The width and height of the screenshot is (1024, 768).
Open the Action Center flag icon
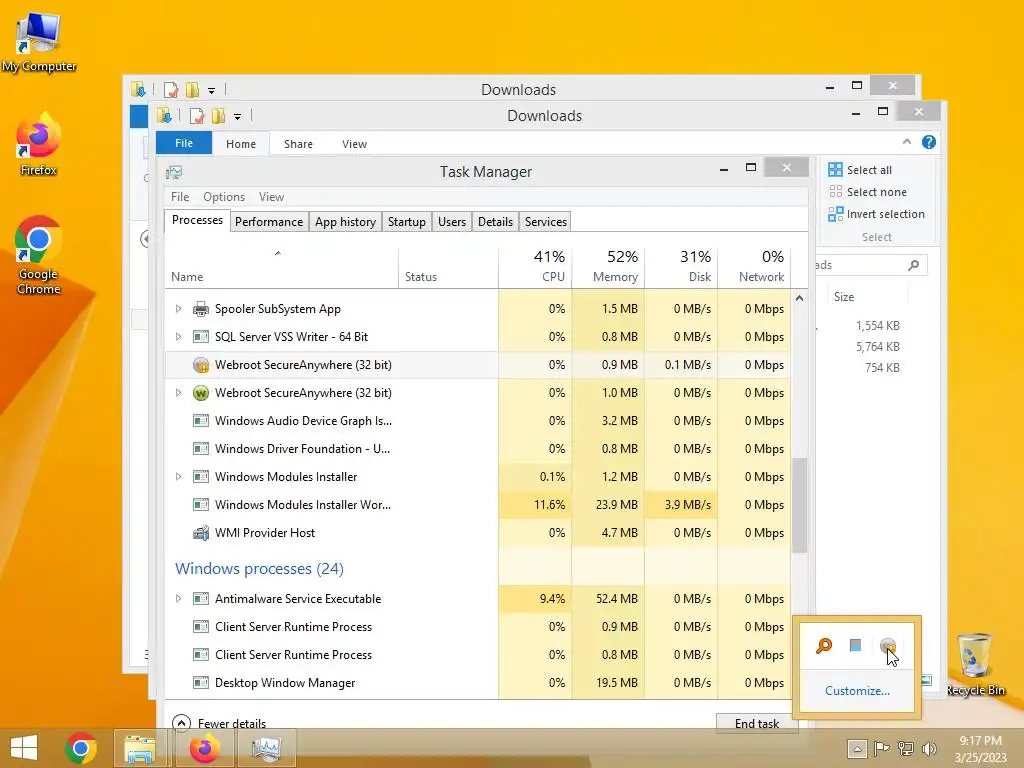tap(881, 749)
